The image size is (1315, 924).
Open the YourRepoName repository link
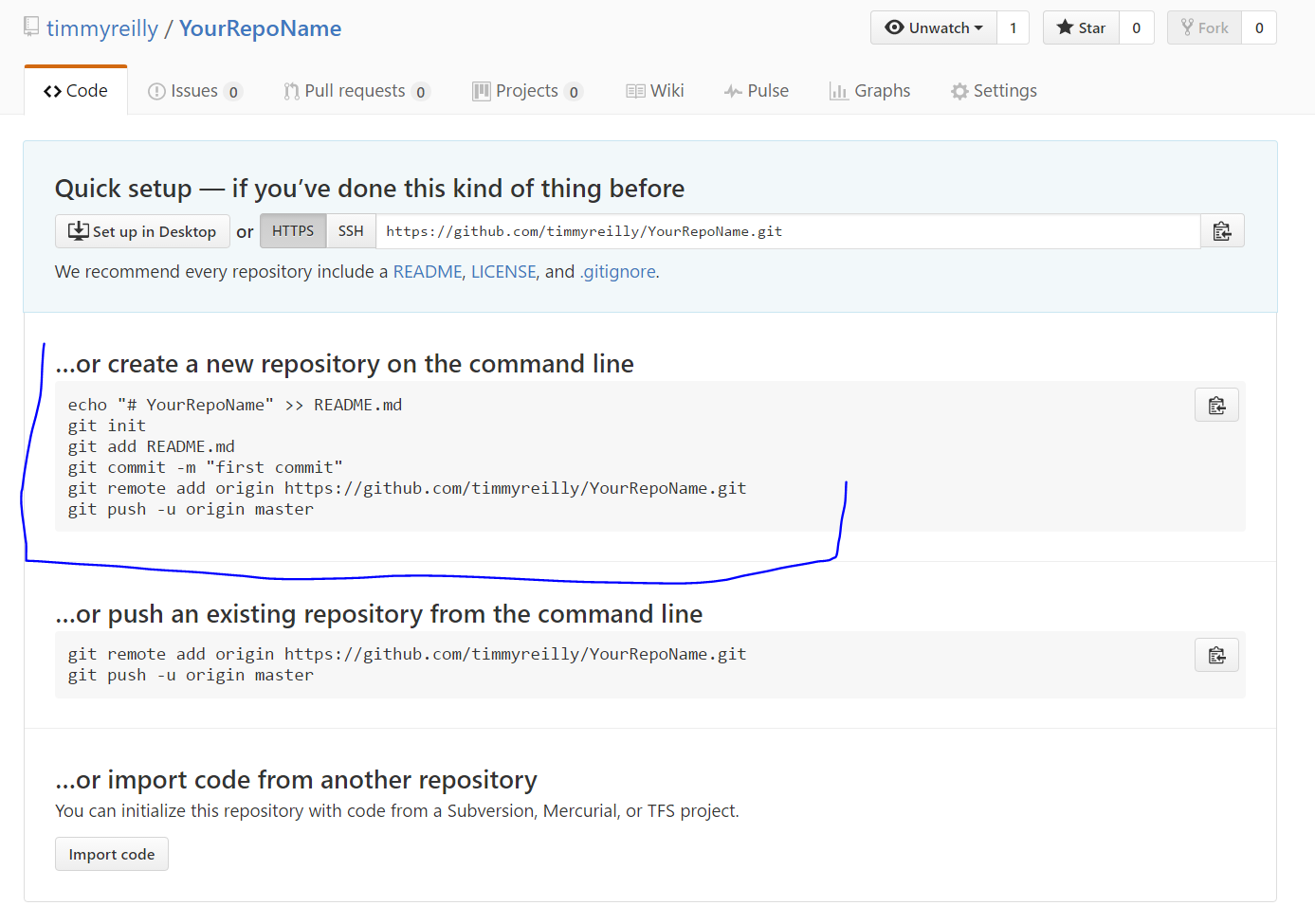(x=260, y=28)
